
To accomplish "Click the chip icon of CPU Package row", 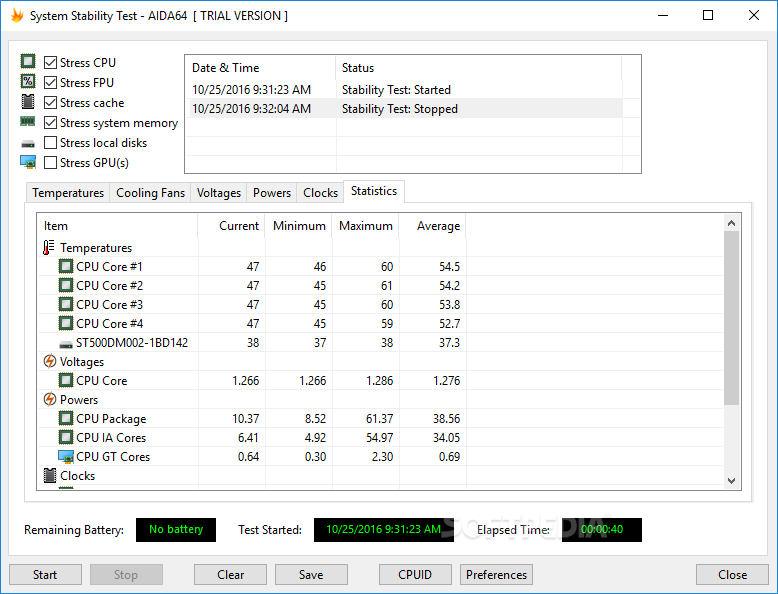I will coord(65,418).
